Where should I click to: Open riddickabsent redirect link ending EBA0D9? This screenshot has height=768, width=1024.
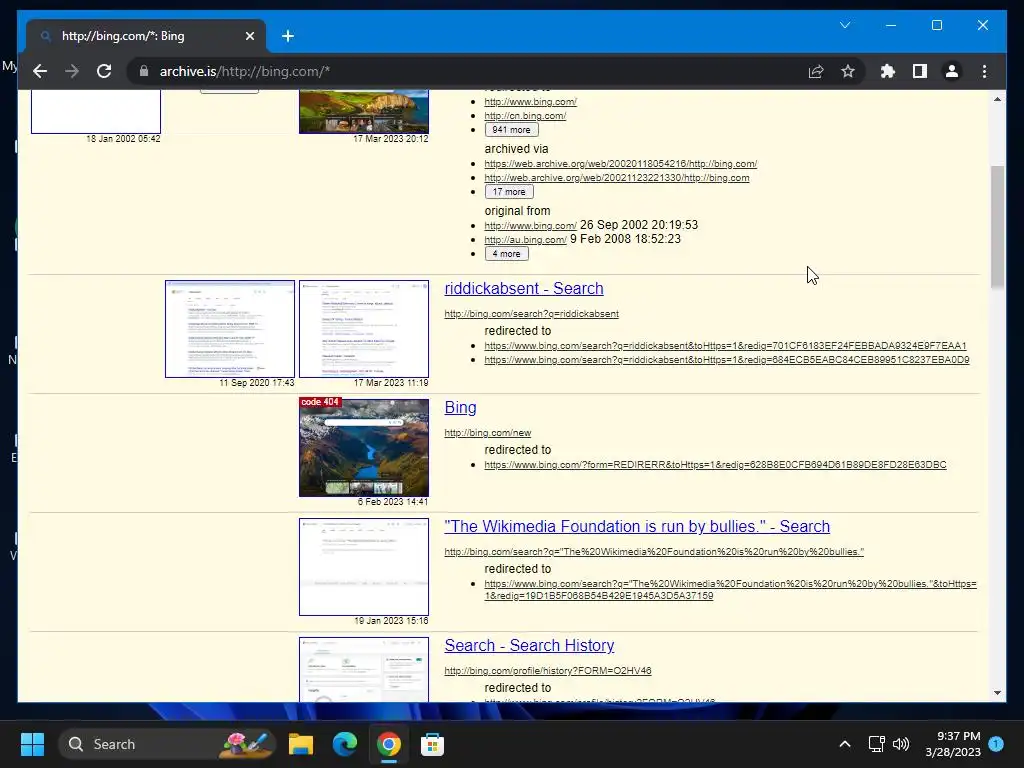point(726,360)
